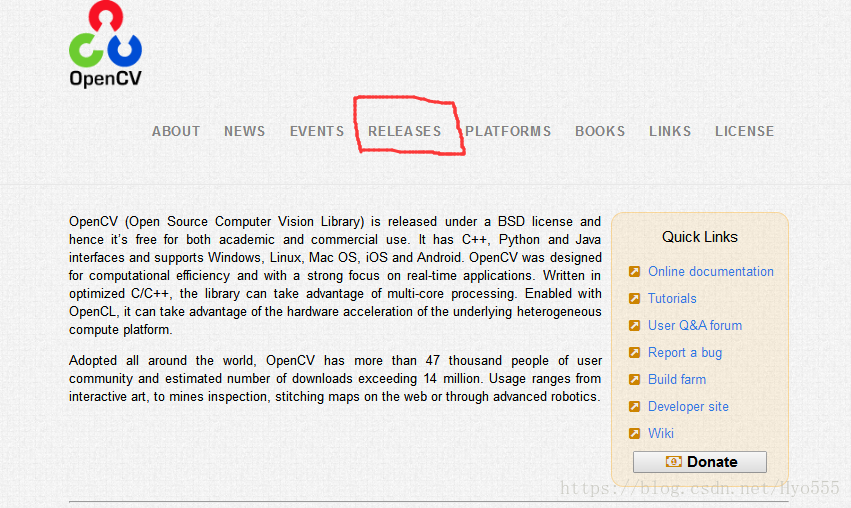851x508 pixels.
Task: Open the ABOUT menu item
Action: pyautogui.click(x=176, y=131)
